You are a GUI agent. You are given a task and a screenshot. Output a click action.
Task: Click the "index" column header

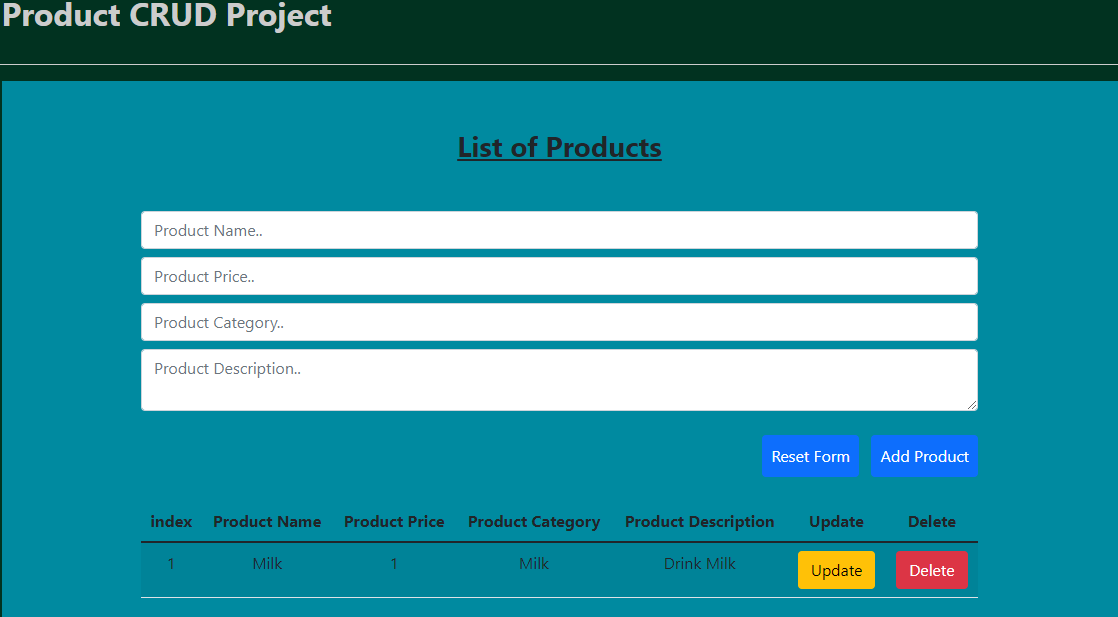(x=171, y=522)
